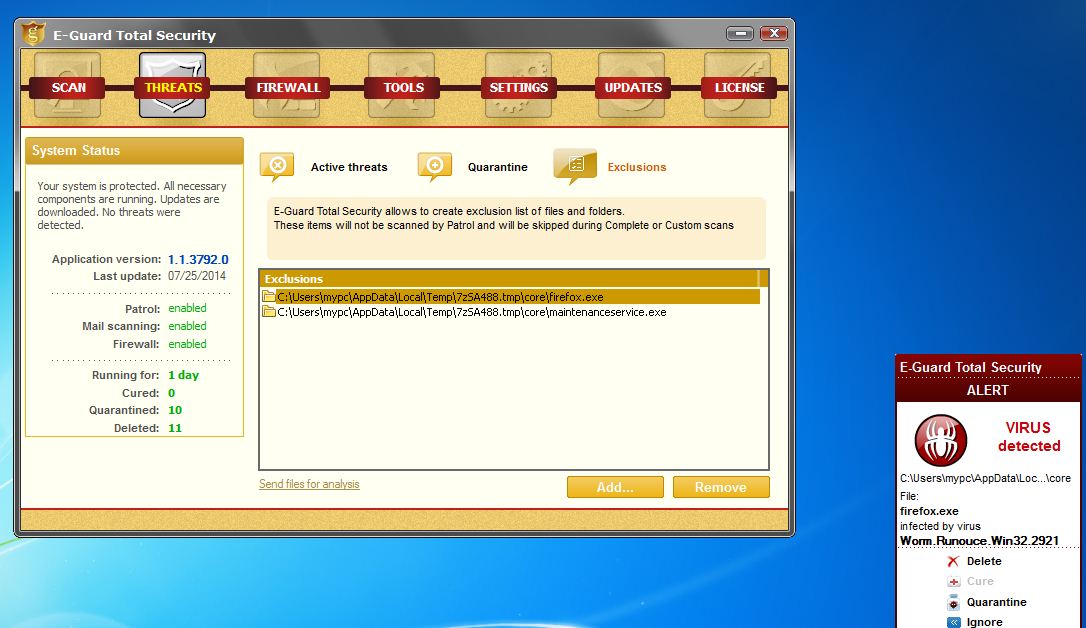Click the Firewall enabled status
Viewport: 1086px width, 628px height.
[x=187, y=344]
